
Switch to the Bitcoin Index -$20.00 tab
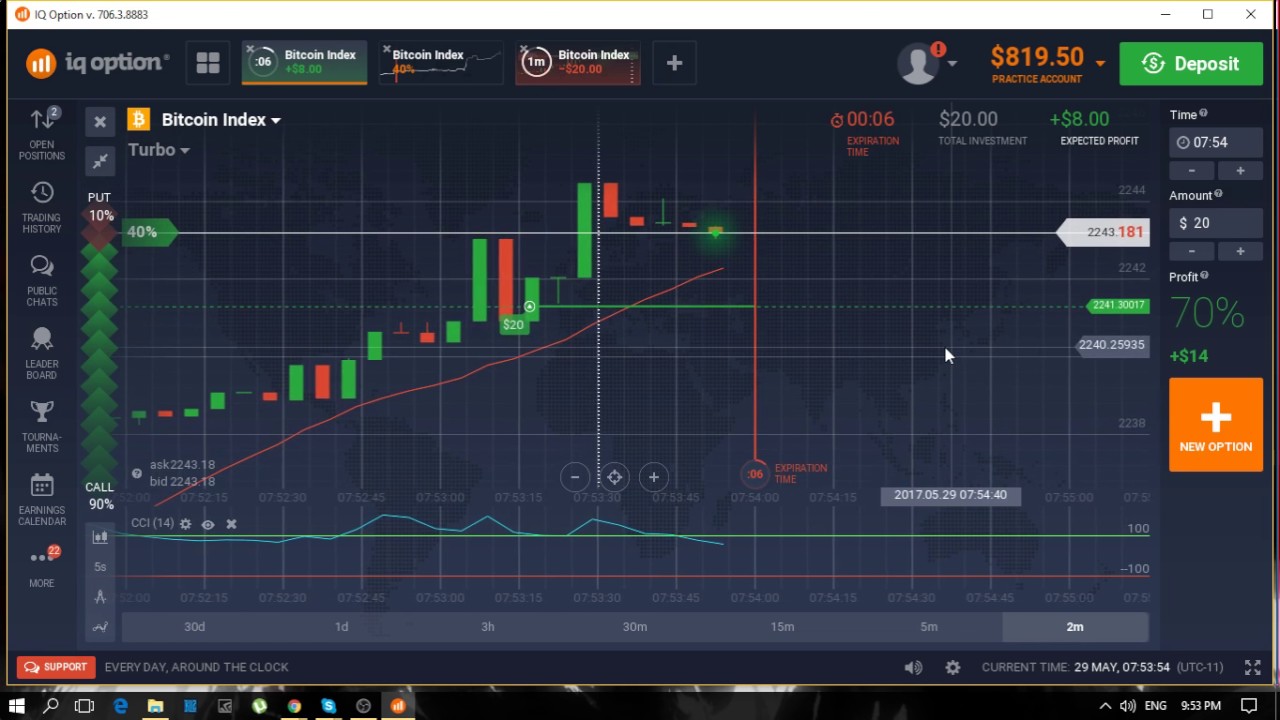[x=578, y=63]
